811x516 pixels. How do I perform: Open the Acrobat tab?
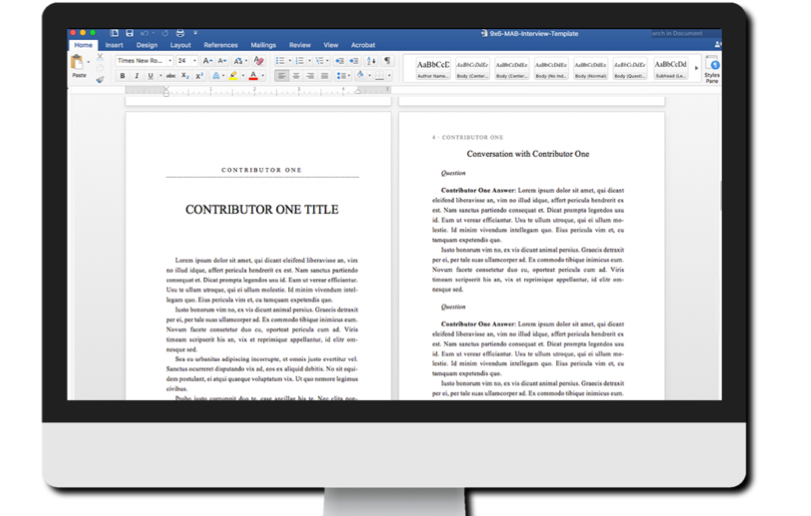[x=363, y=45]
